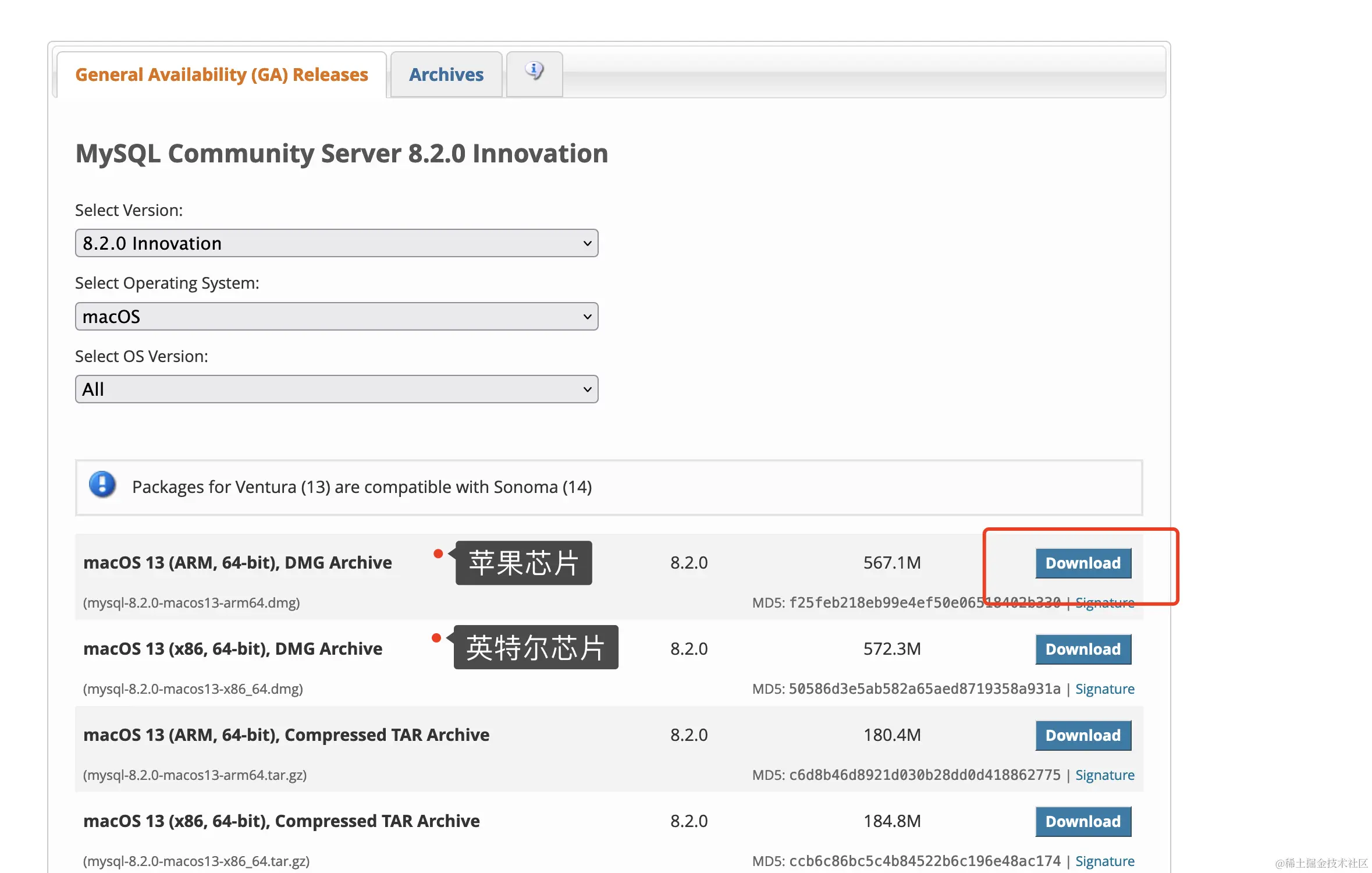Open the information icon tab
Screen dimensions: 1372x873
[534, 74]
